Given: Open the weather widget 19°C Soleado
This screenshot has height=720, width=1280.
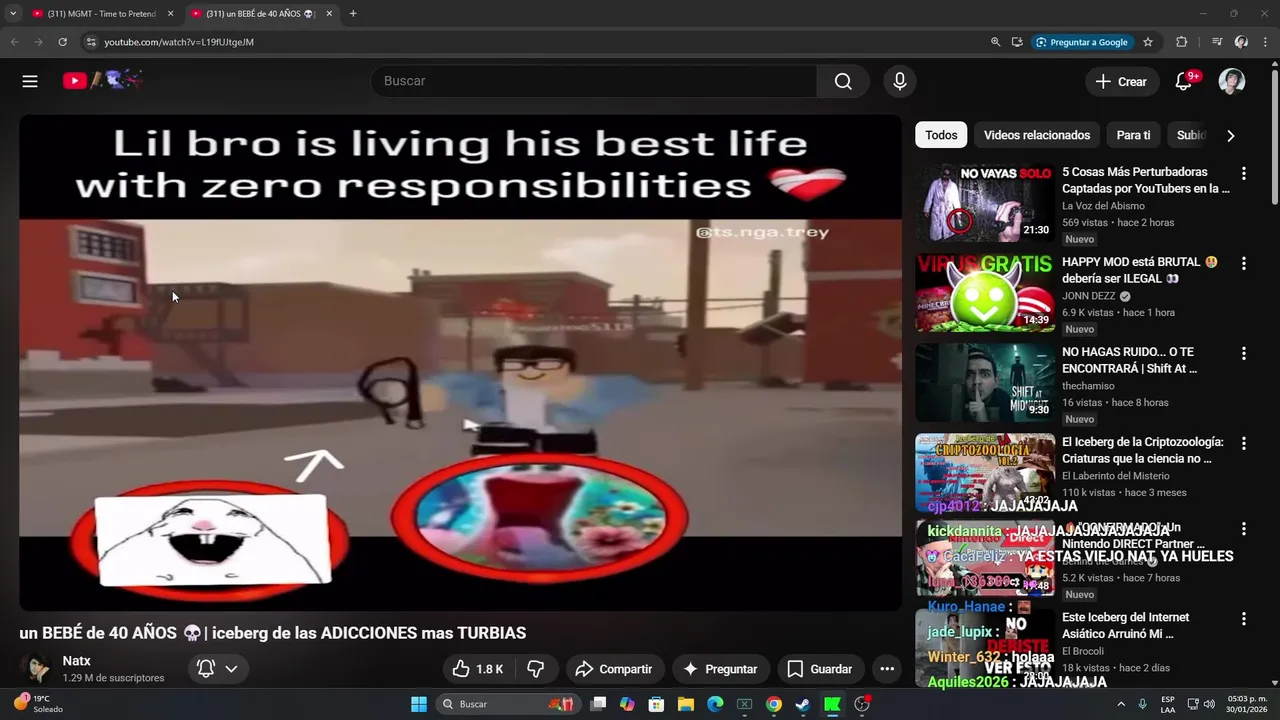Looking at the screenshot, I should (x=38, y=704).
